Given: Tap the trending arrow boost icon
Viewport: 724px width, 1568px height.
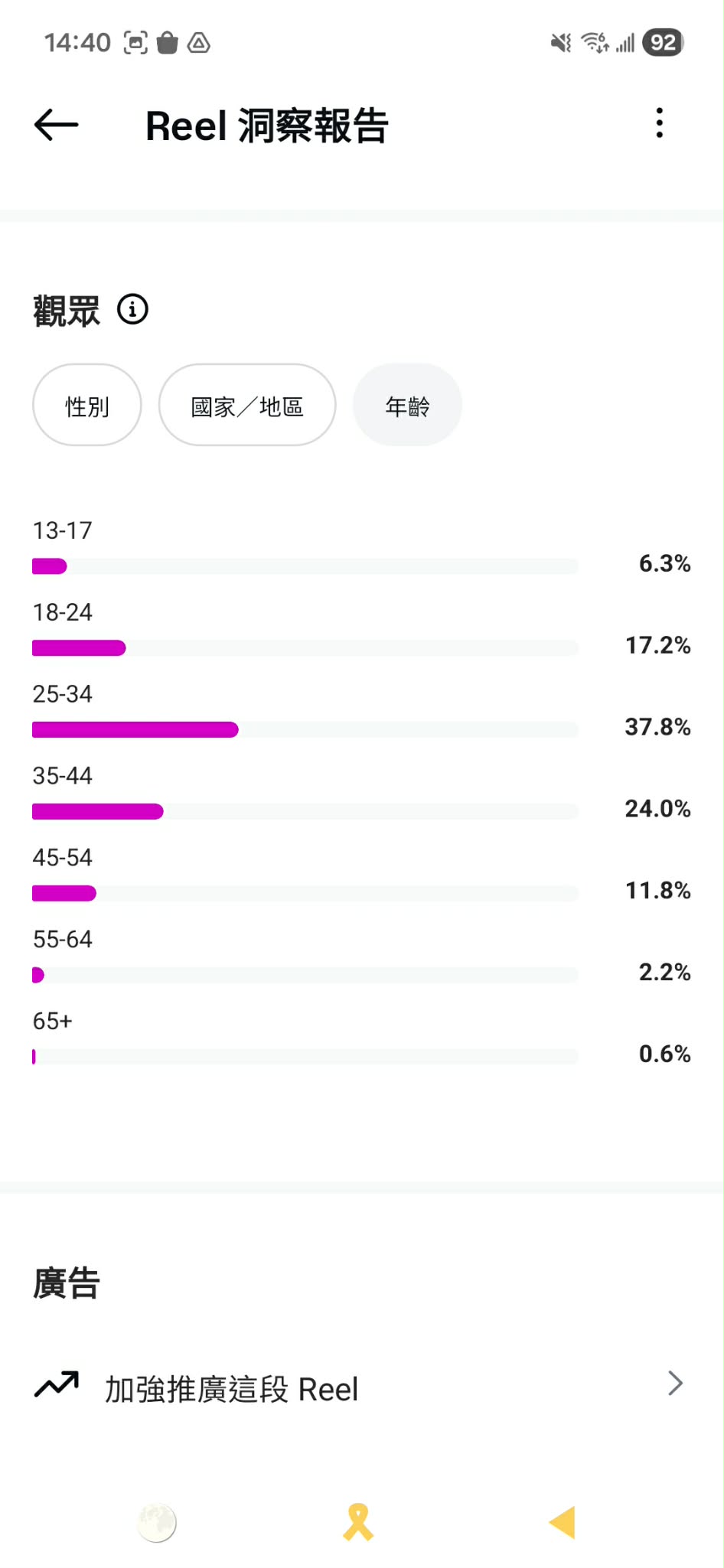Looking at the screenshot, I should click(57, 1384).
